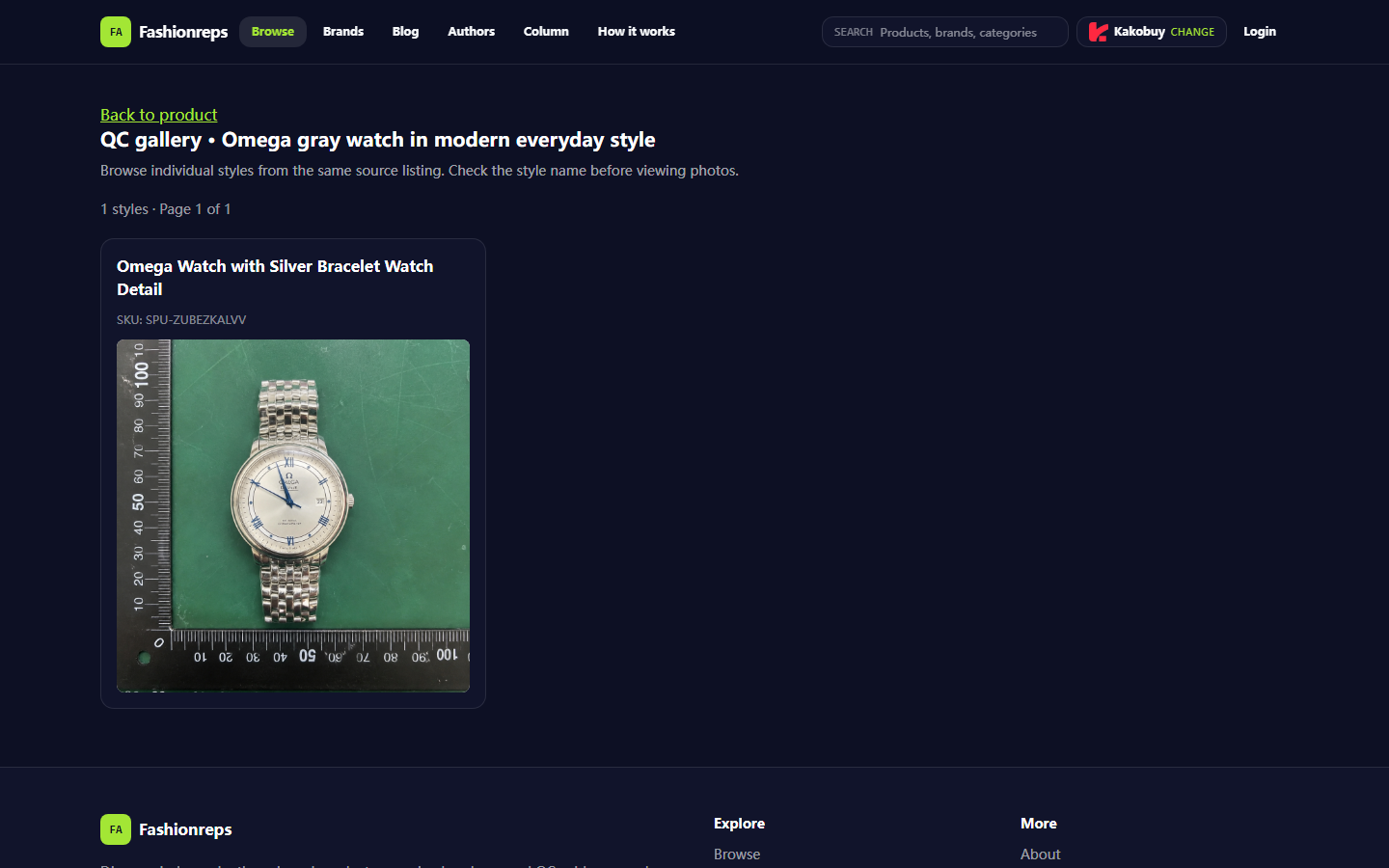Click the footer Browse link

tap(737, 854)
